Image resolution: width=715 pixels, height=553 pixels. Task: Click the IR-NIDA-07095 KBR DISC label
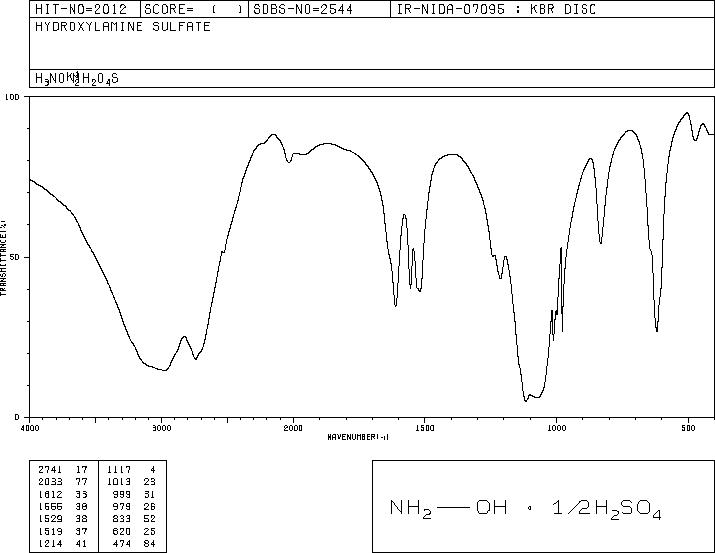pos(496,9)
